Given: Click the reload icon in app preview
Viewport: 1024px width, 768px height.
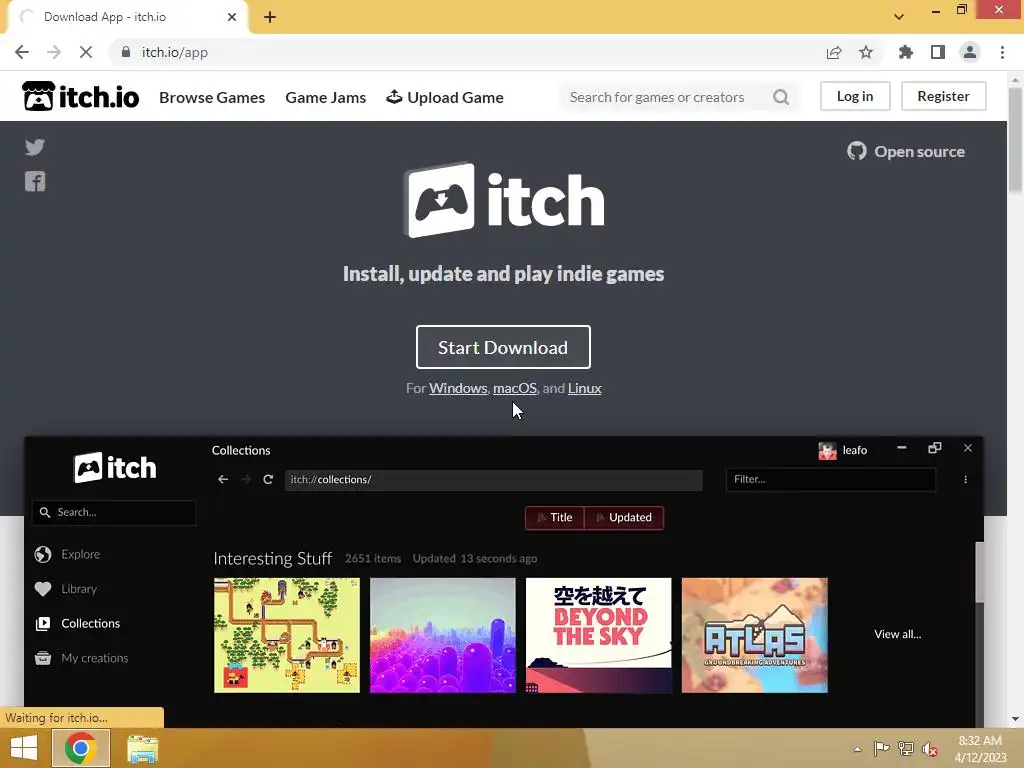Looking at the screenshot, I should [x=268, y=479].
